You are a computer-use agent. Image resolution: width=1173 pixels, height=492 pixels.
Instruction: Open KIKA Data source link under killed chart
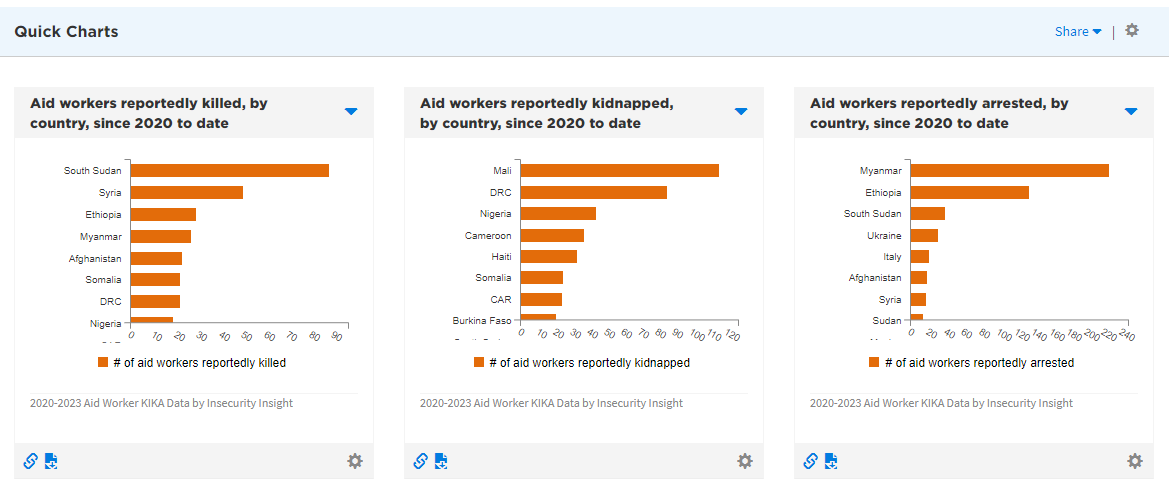(x=162, y=403)
